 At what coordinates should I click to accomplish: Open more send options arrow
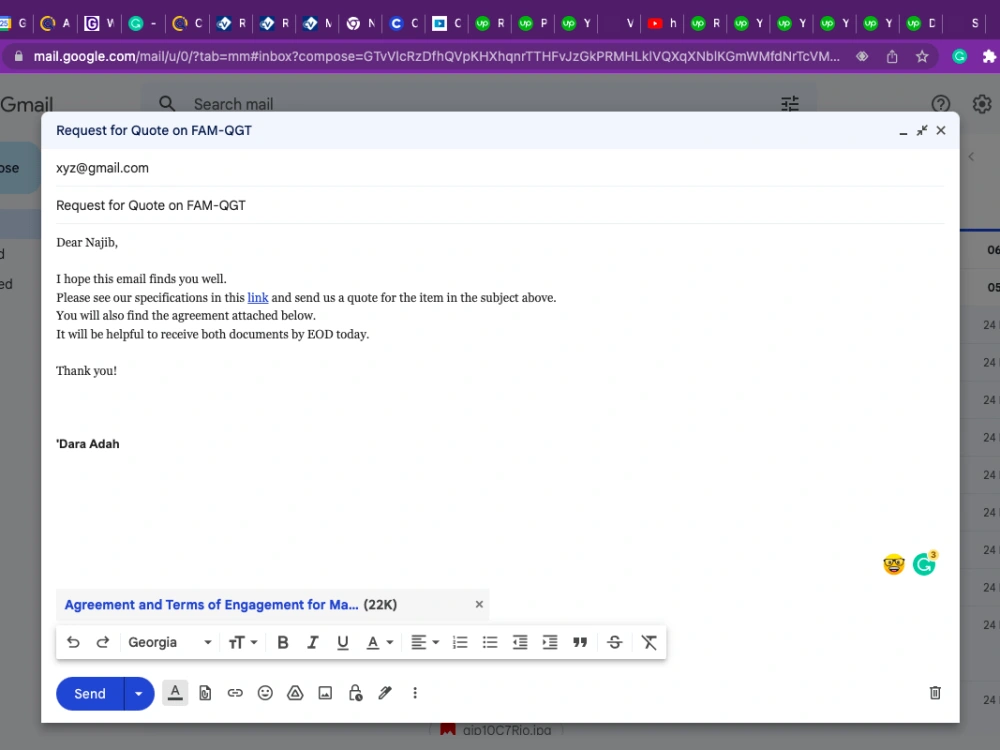pos(138,693)
